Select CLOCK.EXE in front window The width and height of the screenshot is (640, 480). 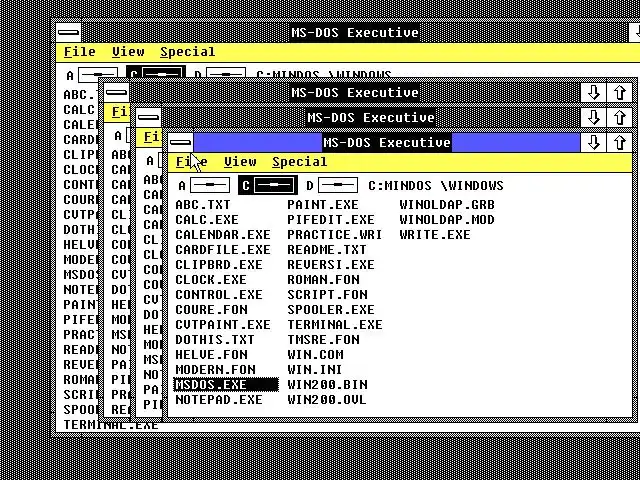[x=211, y=280]
